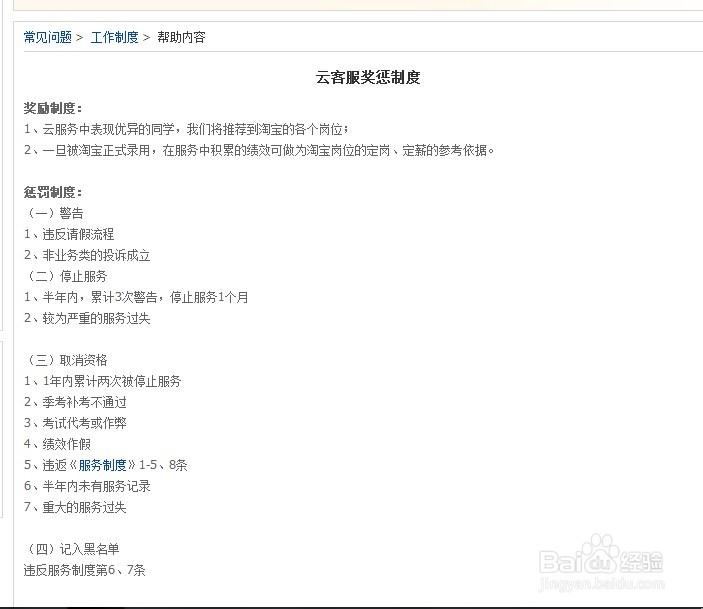The image size is (703, 609).
Task: Click line 违反服务制度第6、7条
Action: point(85,570)
